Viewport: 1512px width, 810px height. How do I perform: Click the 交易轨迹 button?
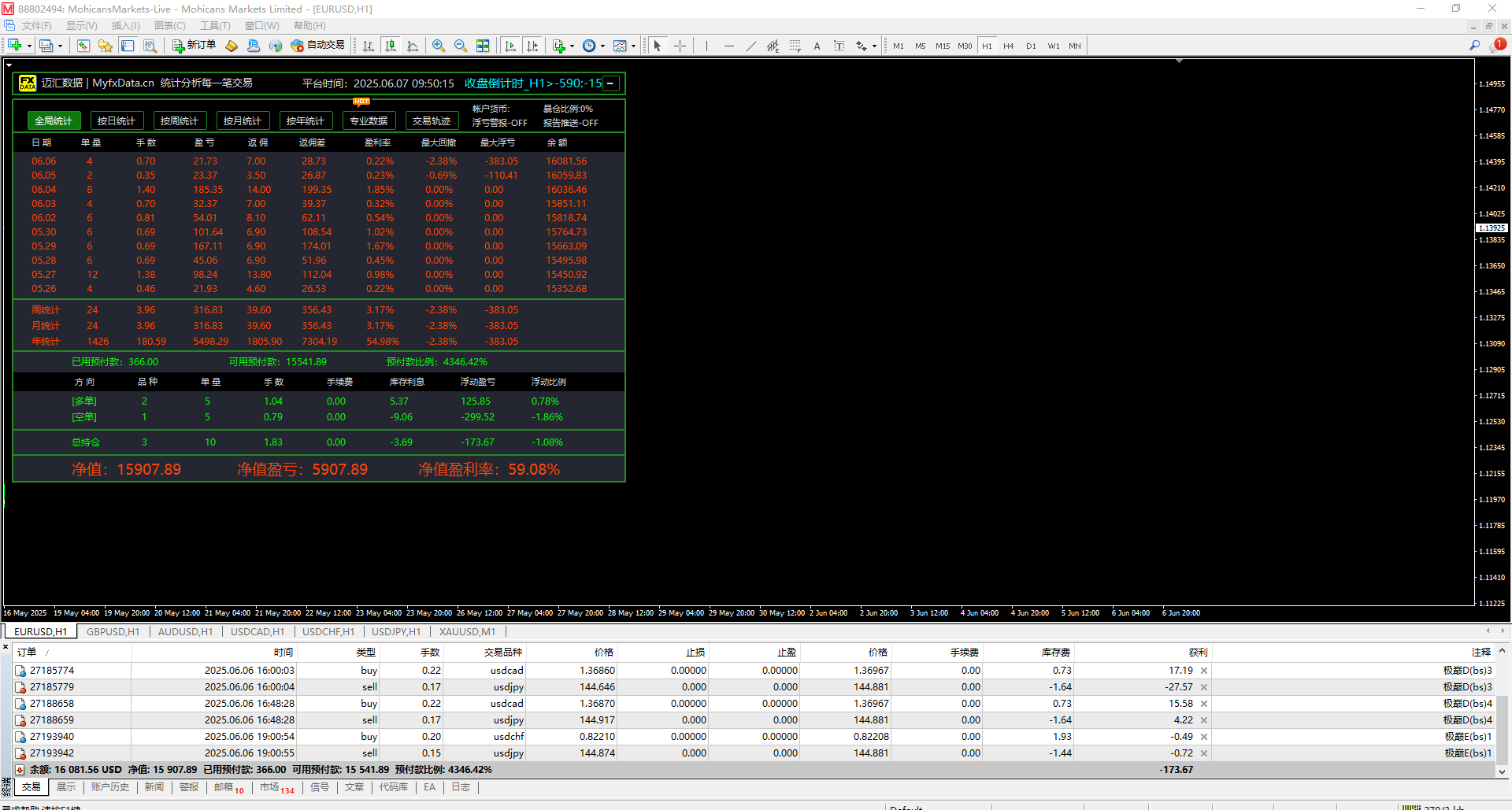pos(431,120)
